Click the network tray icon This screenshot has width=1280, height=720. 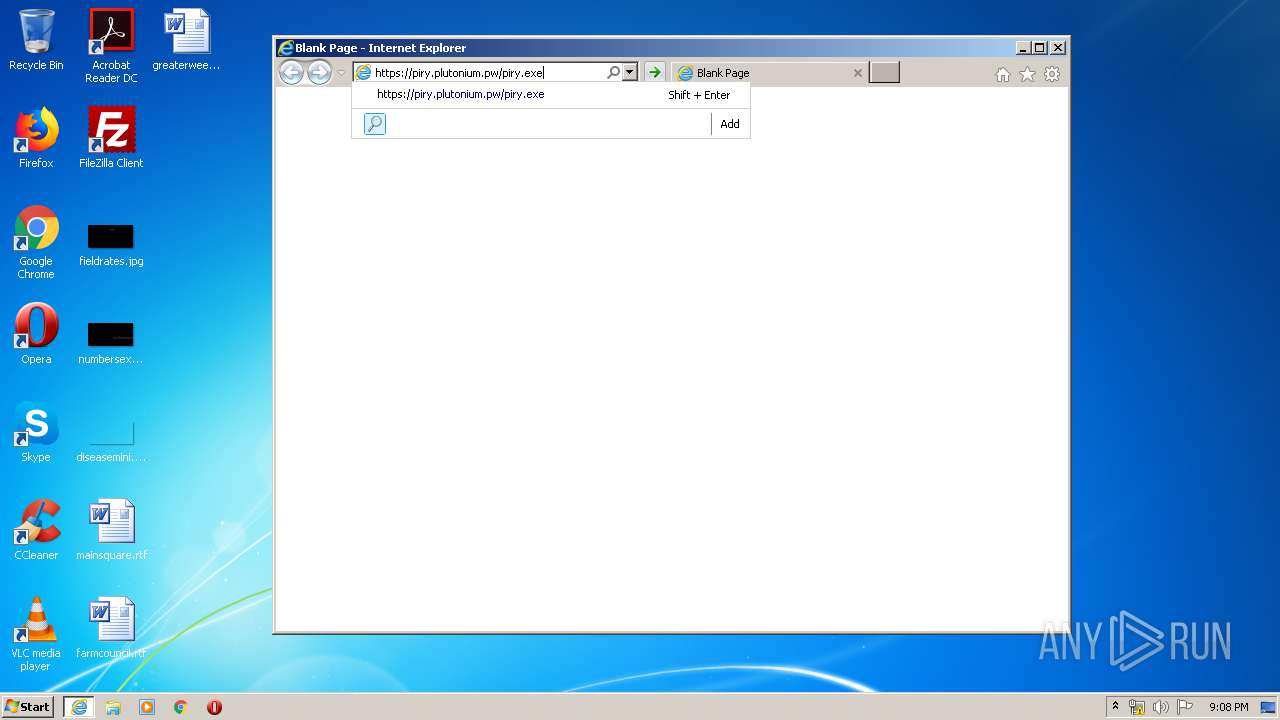point(1137,707)
